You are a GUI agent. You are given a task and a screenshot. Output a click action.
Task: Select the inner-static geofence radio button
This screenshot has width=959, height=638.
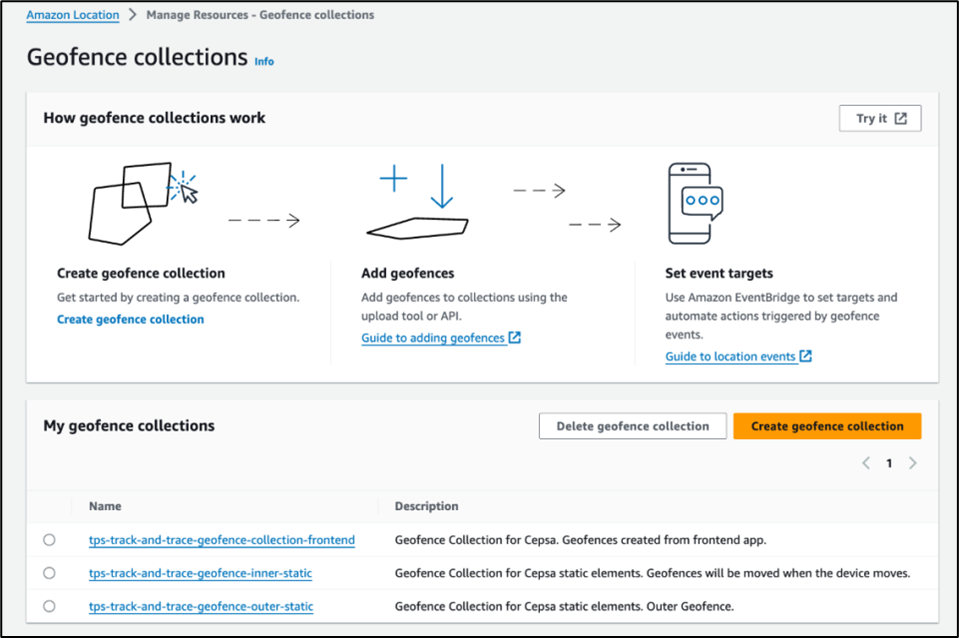pos(50,573)
